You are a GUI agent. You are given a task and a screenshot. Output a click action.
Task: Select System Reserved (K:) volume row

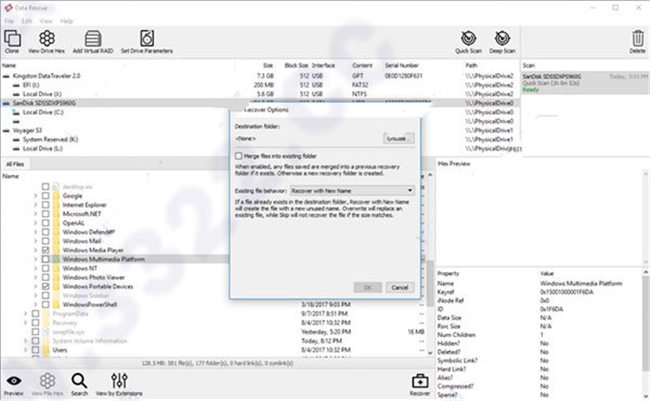point(260,140)
